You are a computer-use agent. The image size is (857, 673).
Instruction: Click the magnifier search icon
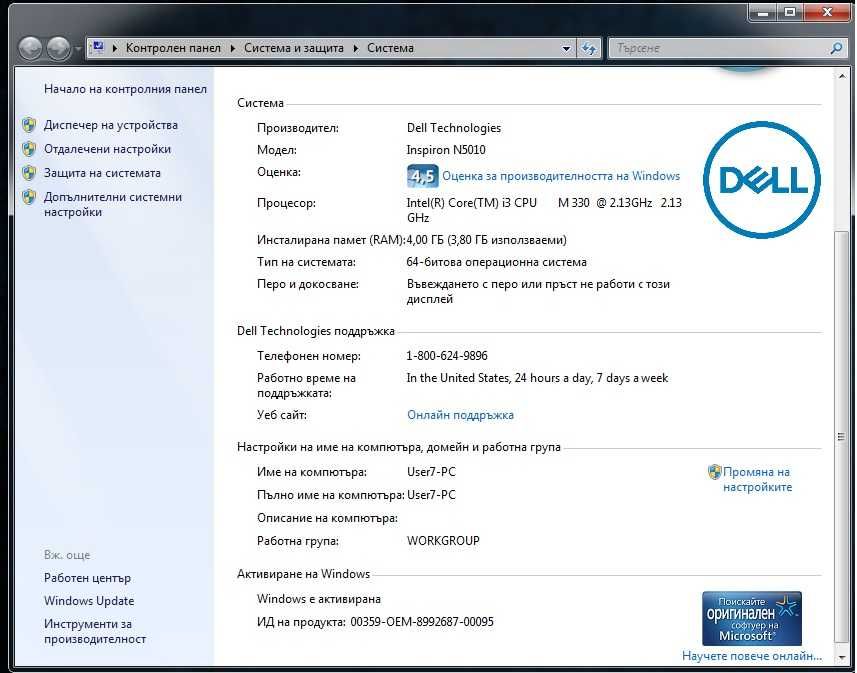pyautogui.click(x=836, y=48)
